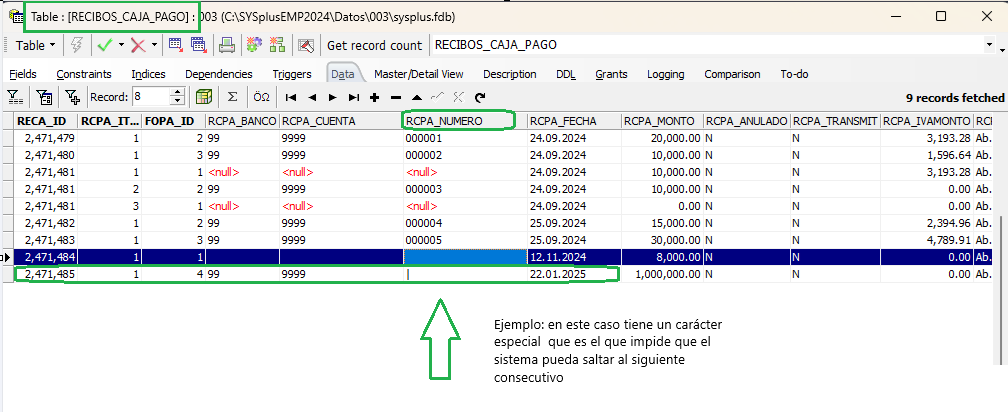Open toolbar overflow arrow at far right
1008x412 pixels.
pos(1002,49)
